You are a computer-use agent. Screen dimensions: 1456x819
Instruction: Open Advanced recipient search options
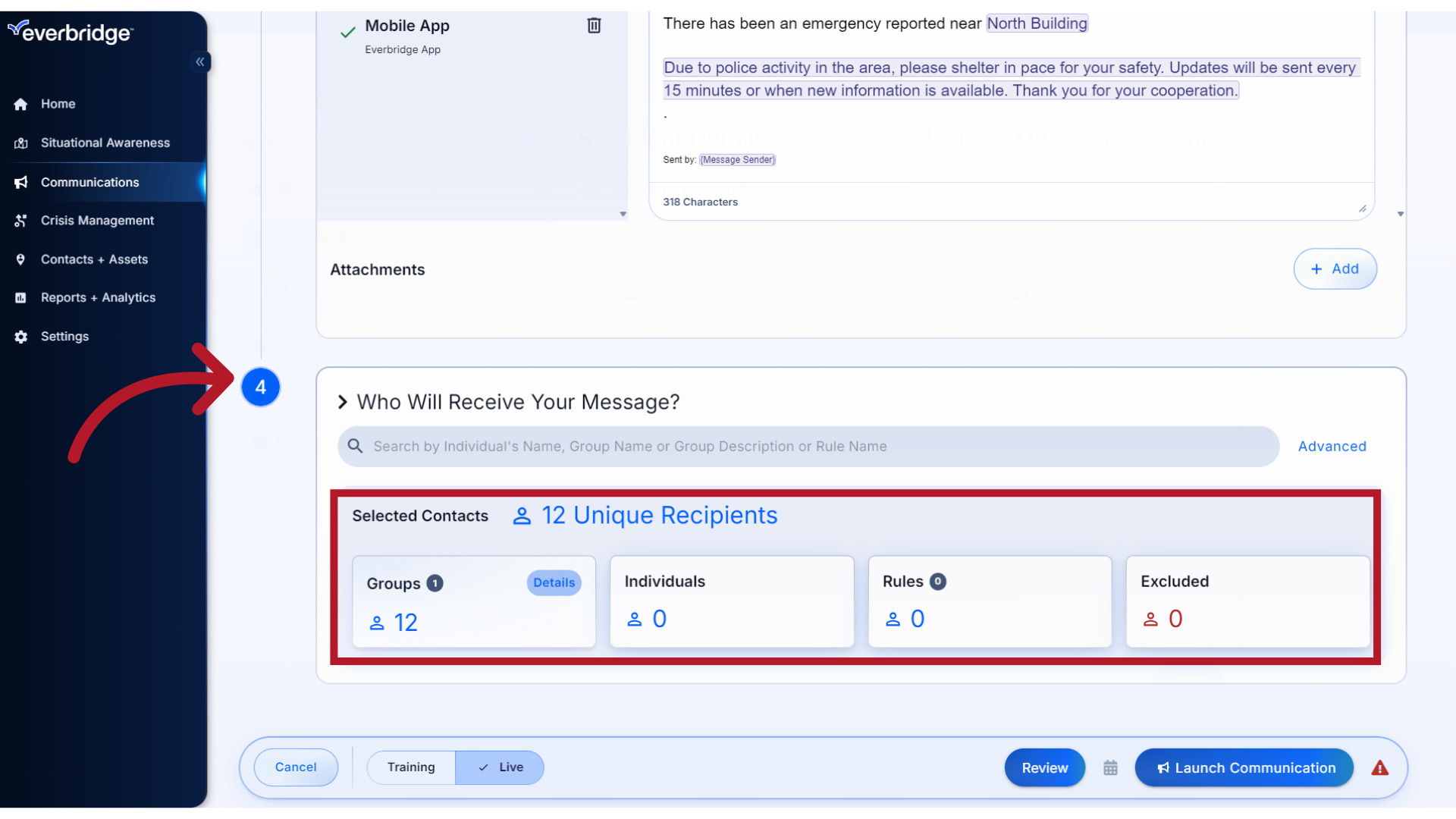point(1332,446)
